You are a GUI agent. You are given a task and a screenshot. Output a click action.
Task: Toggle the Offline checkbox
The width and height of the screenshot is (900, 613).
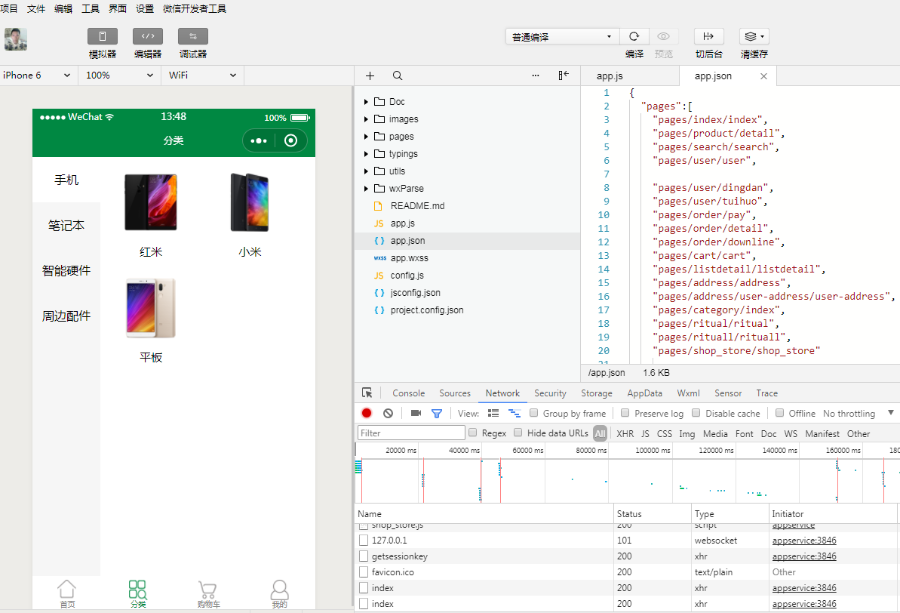[780, 413]
